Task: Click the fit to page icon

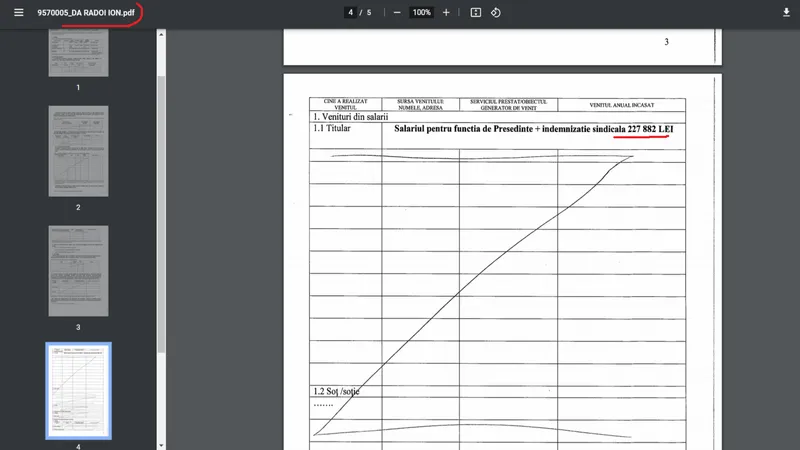Action: (x=476, y=12)
